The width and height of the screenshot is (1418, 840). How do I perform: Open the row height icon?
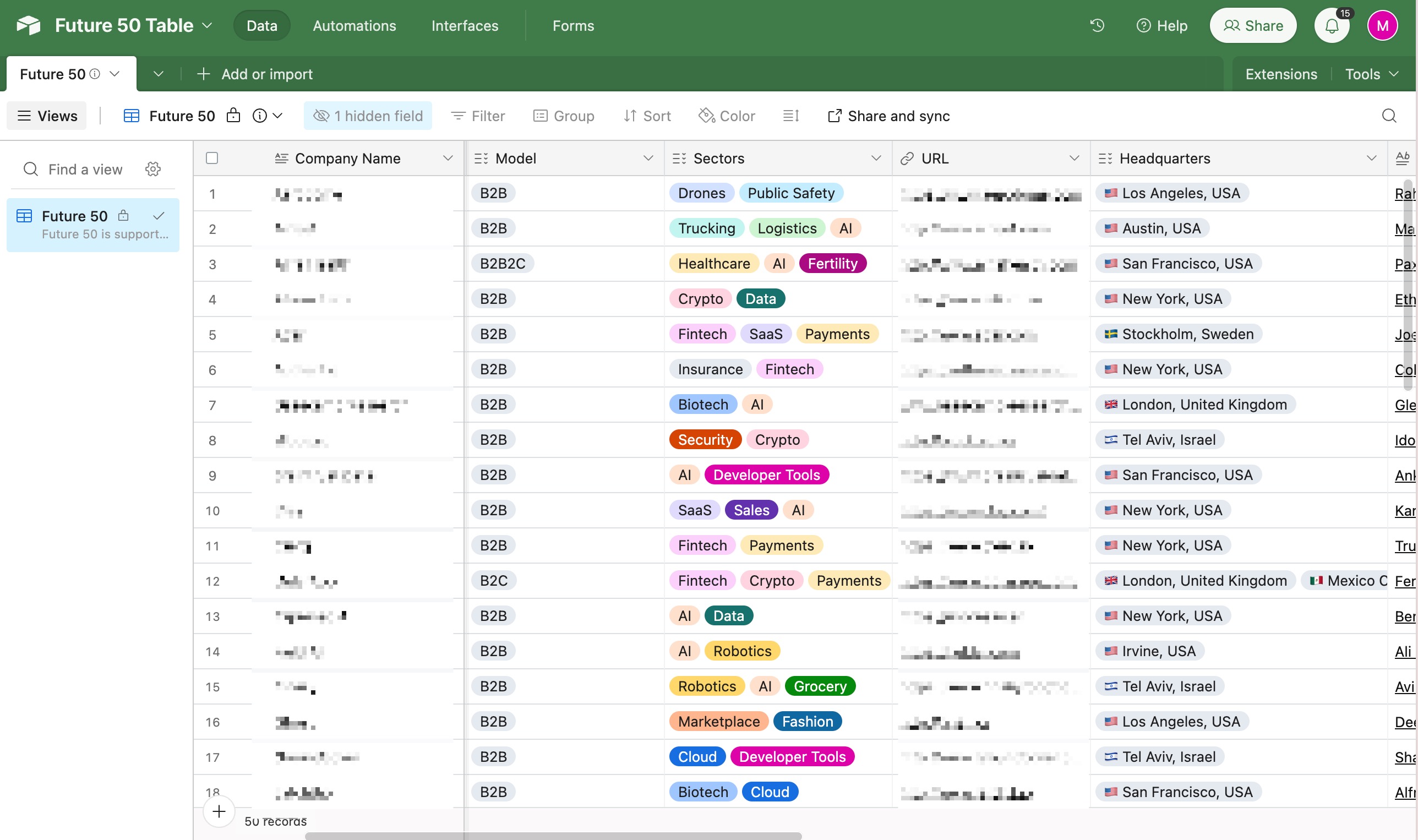point(791,116)
